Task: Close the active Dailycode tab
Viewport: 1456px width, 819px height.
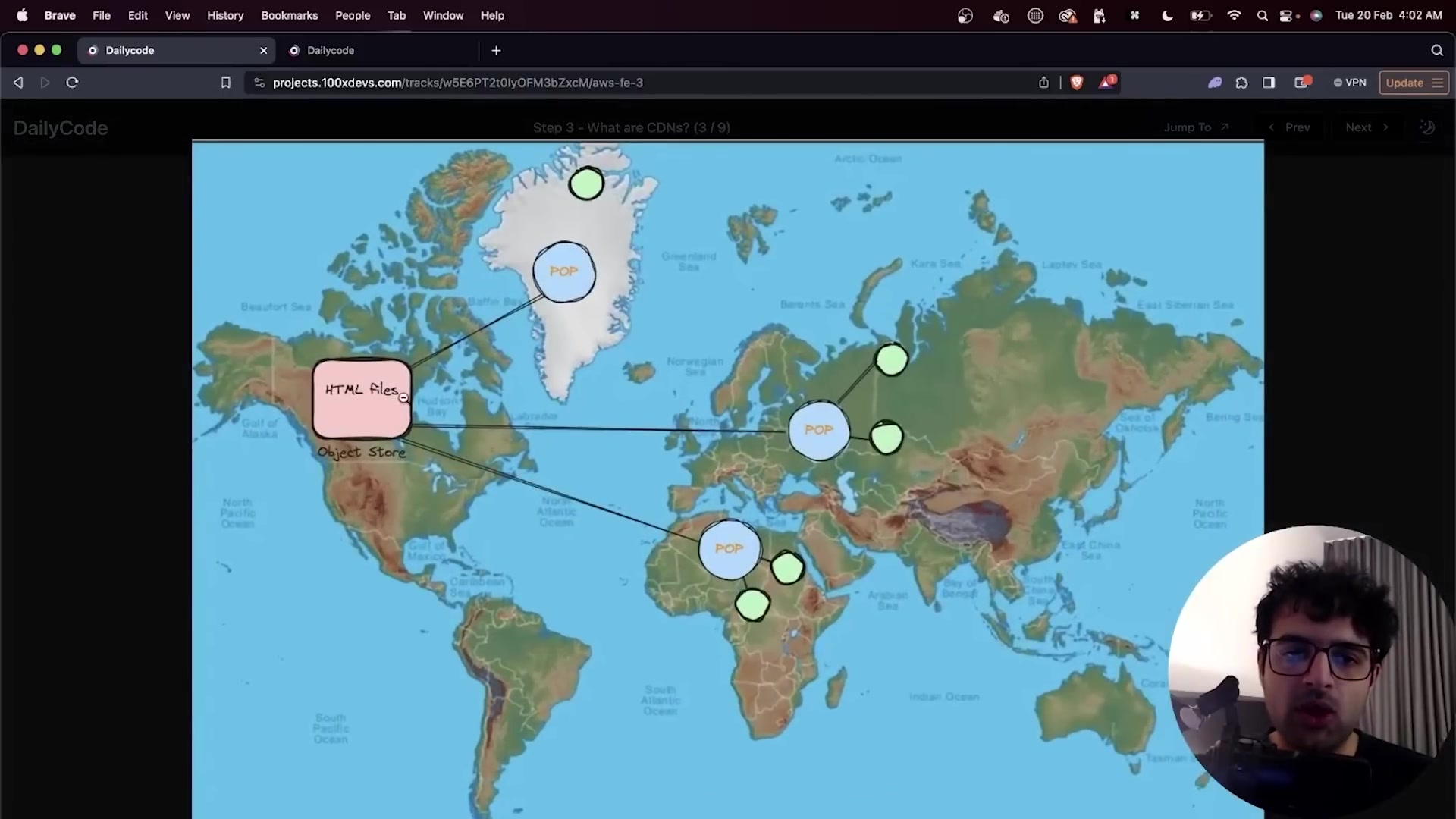Action: (263, 50)
